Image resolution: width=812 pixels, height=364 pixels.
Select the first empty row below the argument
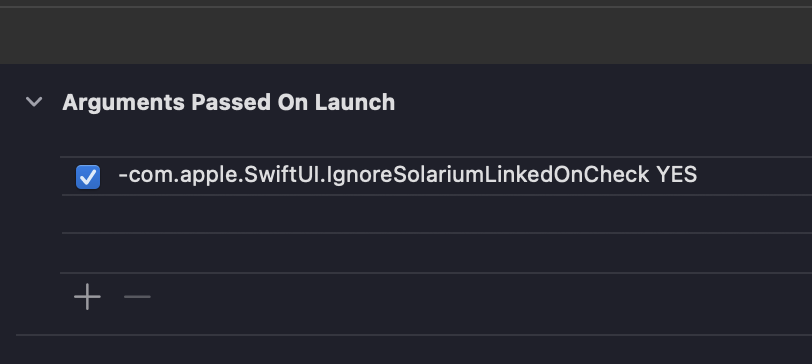coord(436,214)
